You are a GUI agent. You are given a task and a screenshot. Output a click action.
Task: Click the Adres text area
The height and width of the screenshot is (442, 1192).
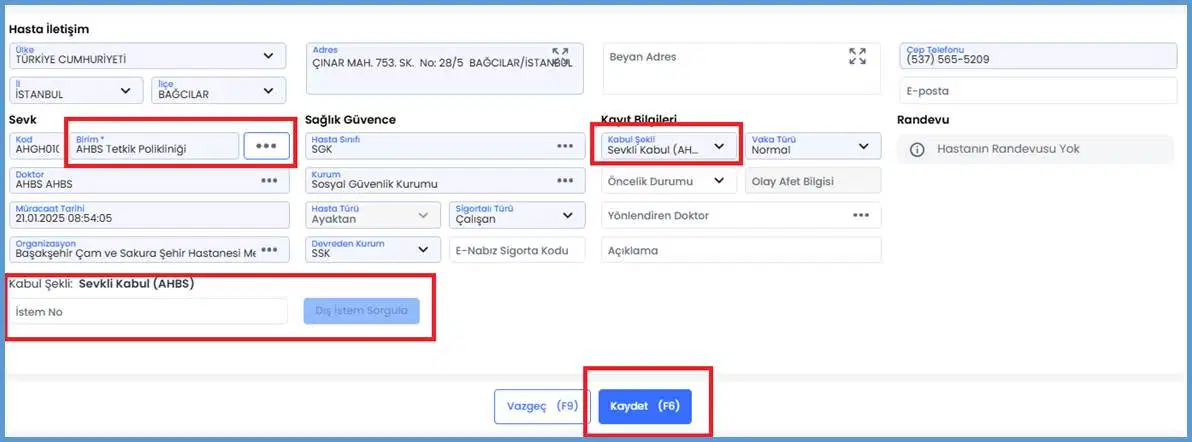tap(445, 68)
